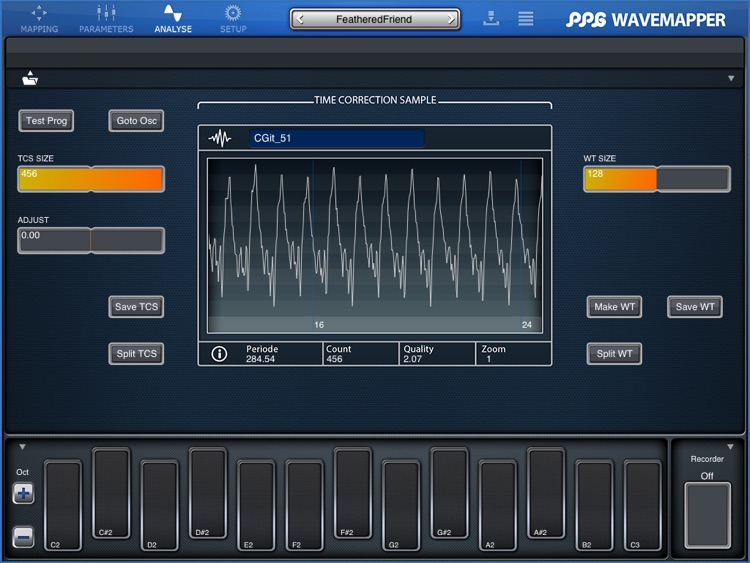The image size is (750, 563).
Task: Click the marker 16 in waveform
Action: coord(319,325)
